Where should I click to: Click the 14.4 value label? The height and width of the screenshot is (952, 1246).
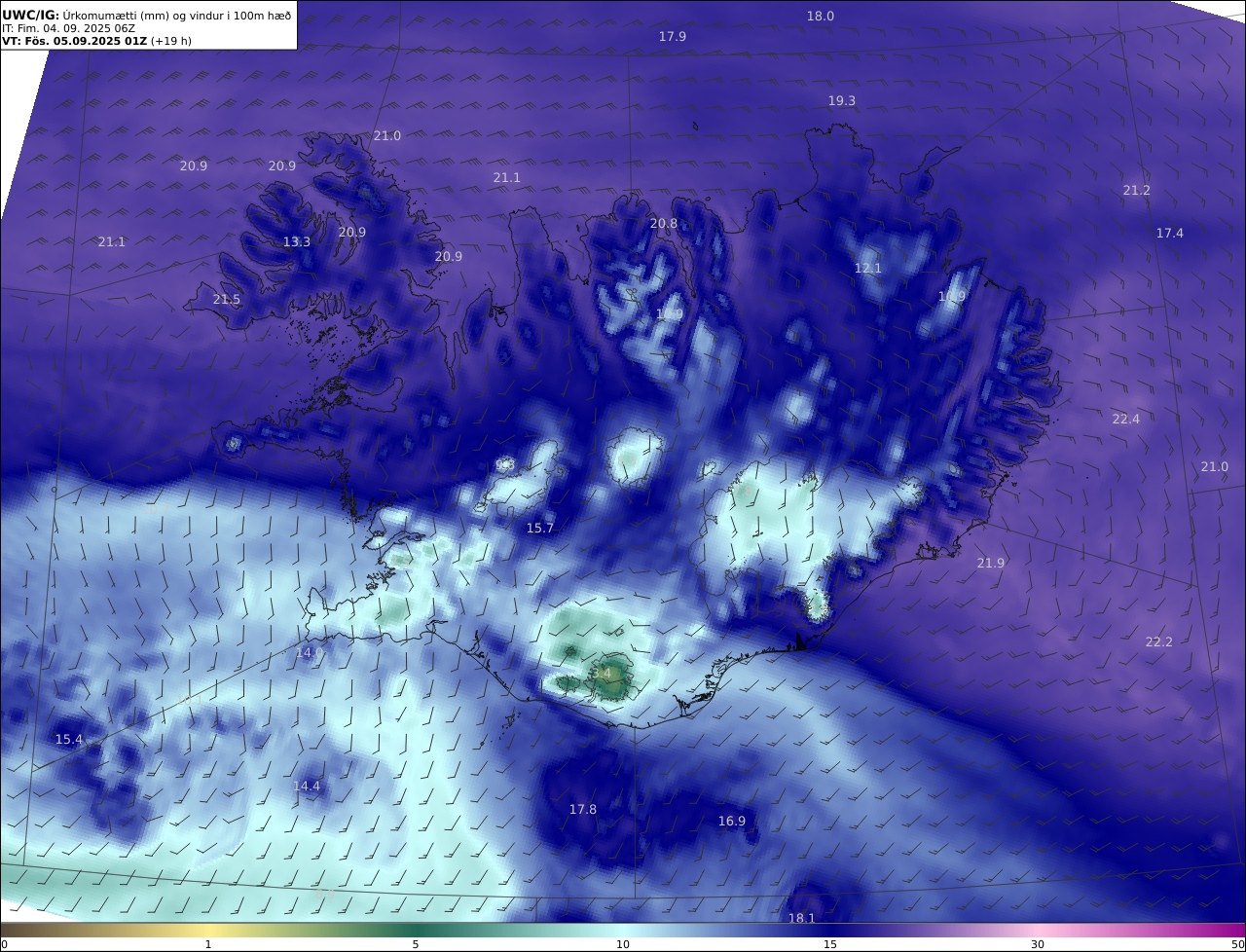(x=307, y=786)
